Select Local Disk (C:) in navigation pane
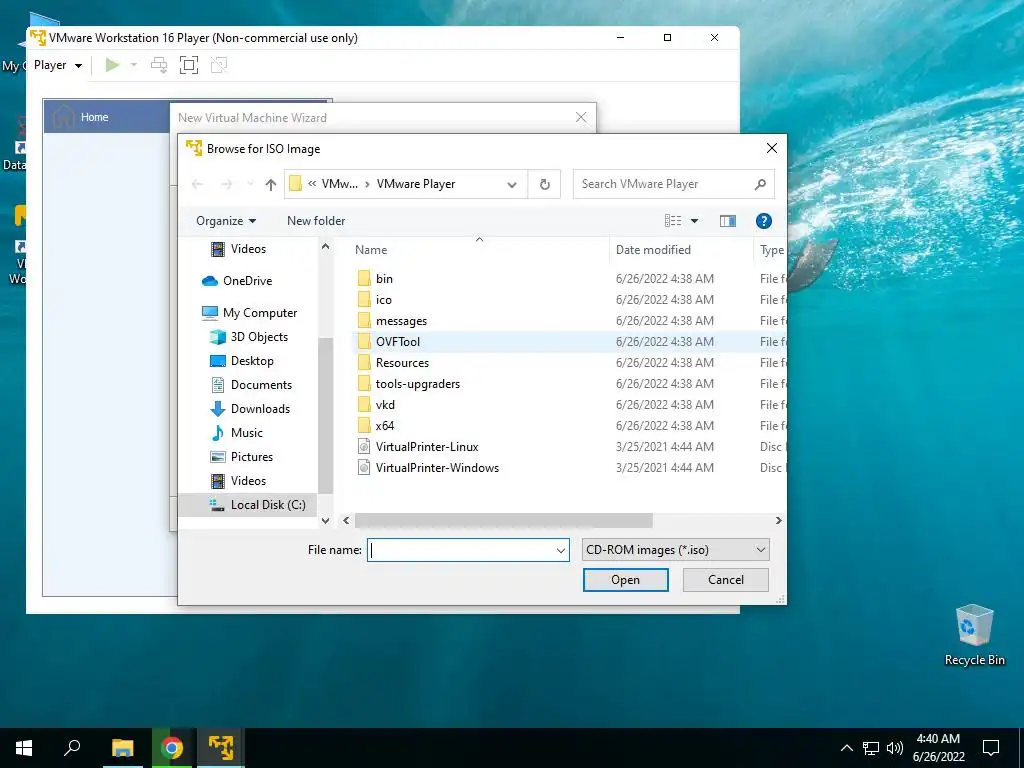1024x768 pixels. [268, 505]
